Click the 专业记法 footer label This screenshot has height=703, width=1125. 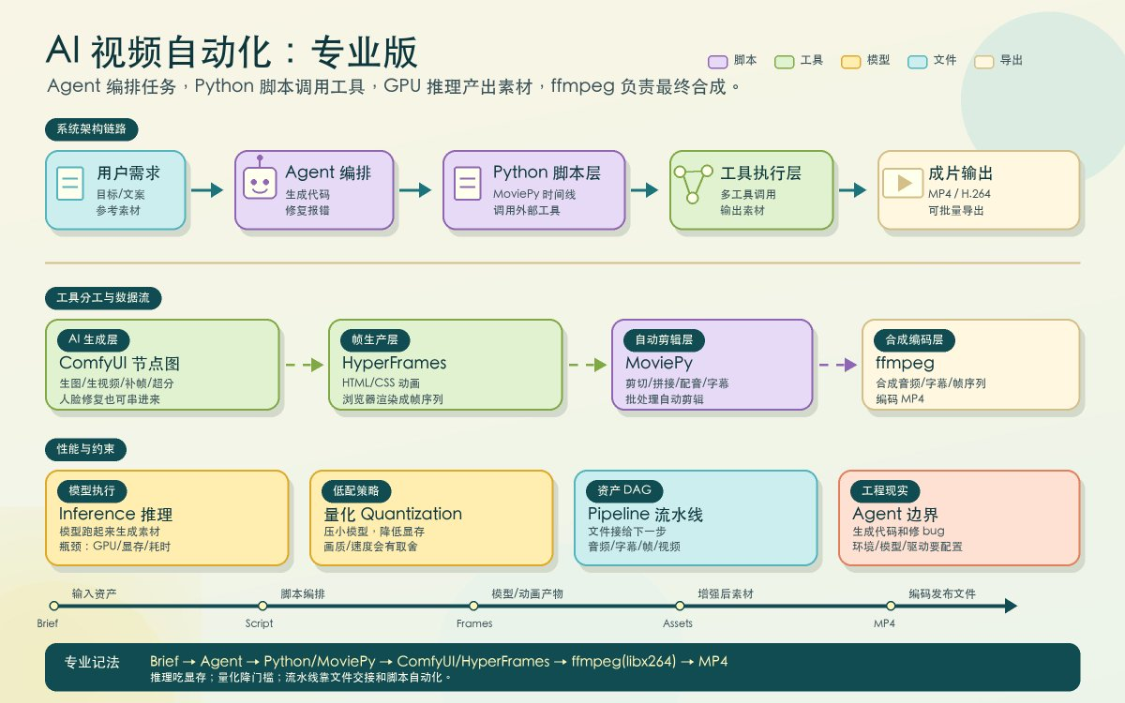pyautogui.click(x=92, y=662)
